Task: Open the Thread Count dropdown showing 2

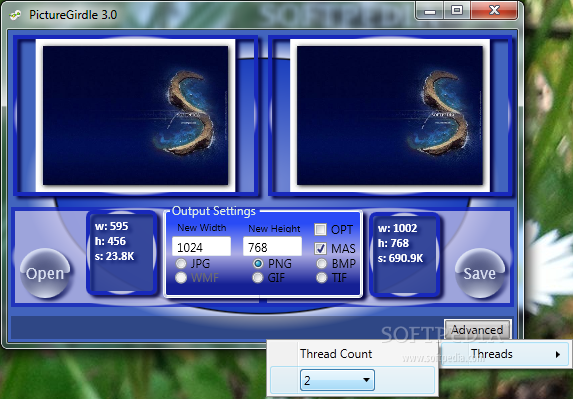Action: [x=337, y=380]
